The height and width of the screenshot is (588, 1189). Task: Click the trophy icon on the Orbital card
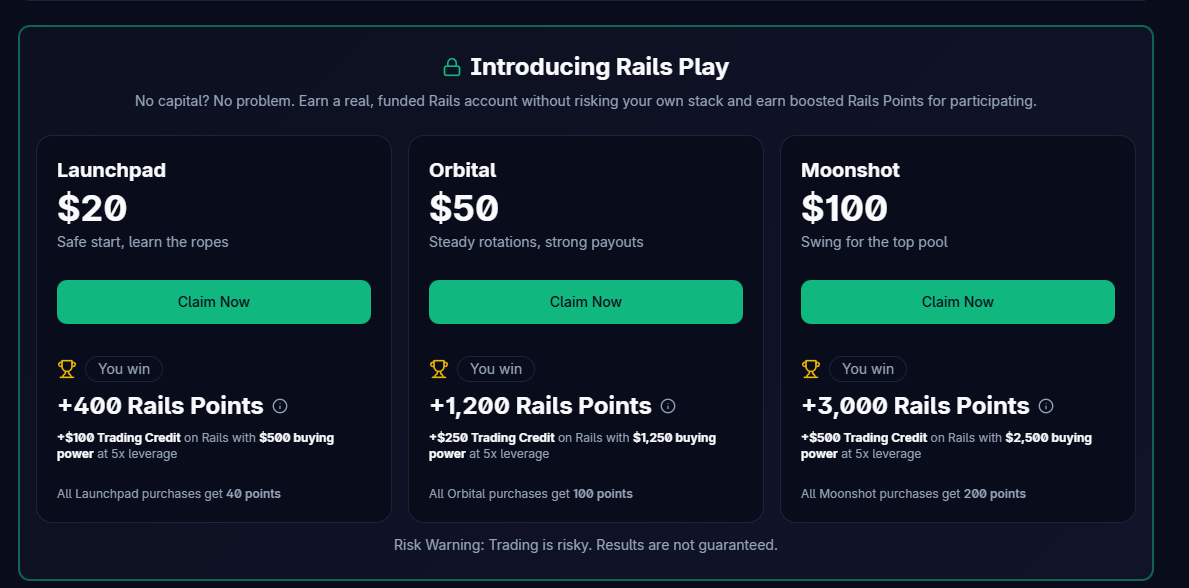point(439,368)
